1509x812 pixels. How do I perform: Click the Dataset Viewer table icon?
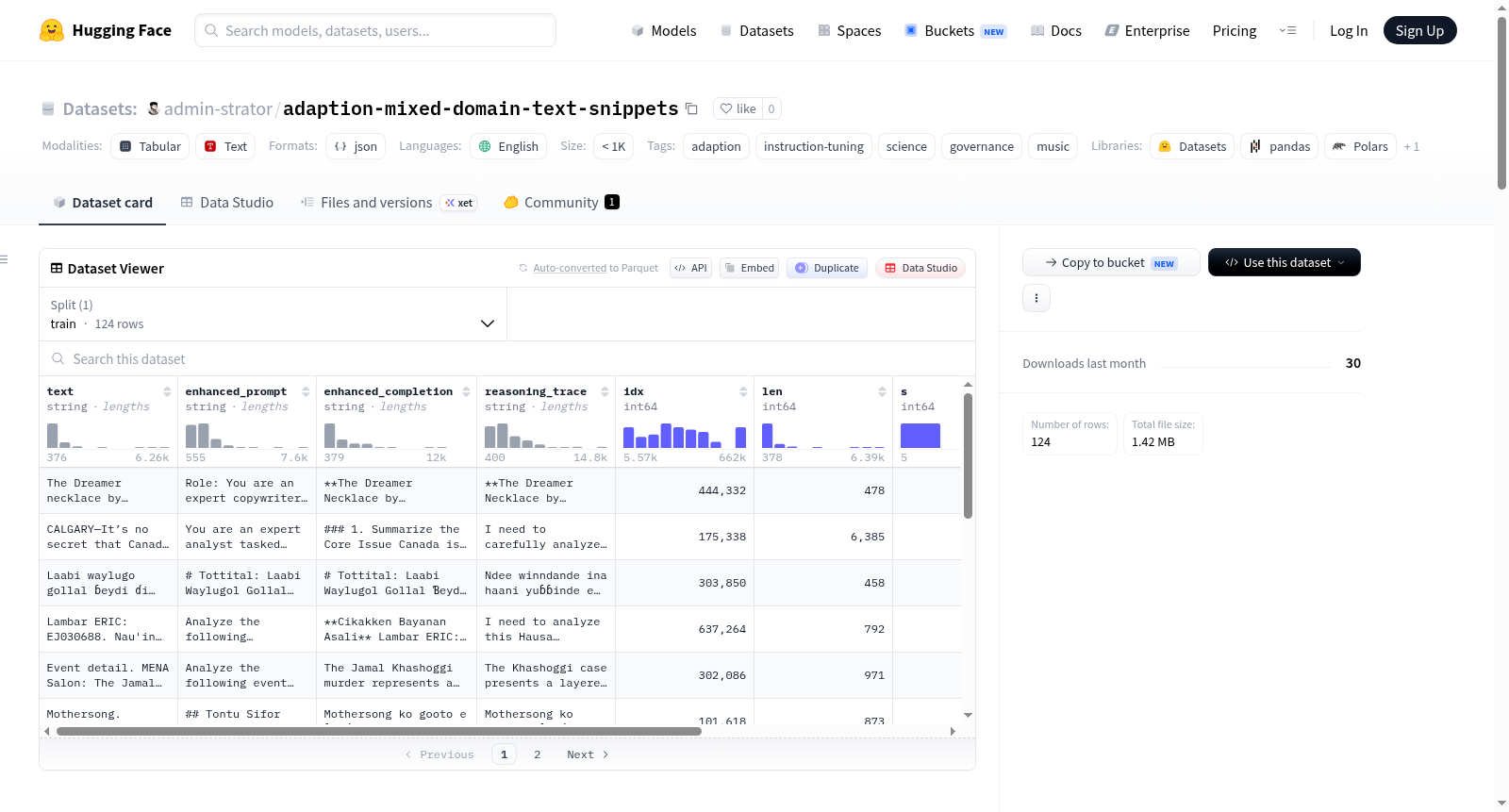click(x=57, y=269)
